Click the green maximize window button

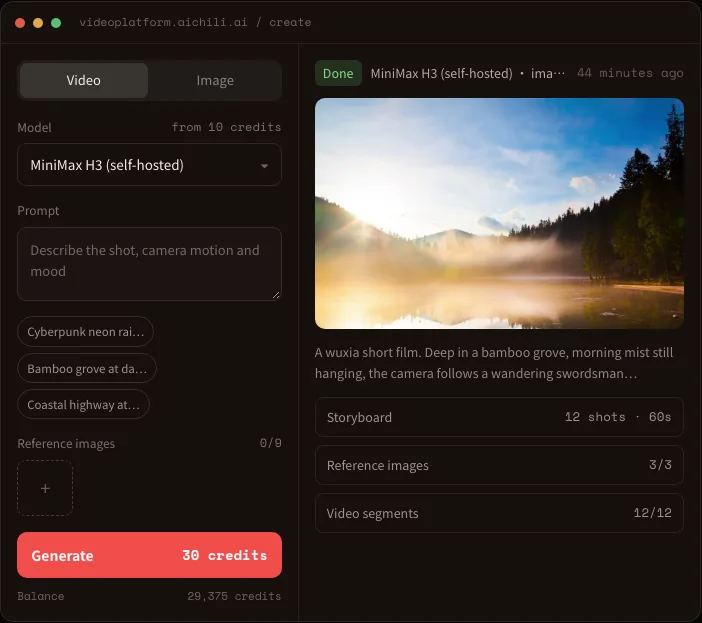tap(56, 23)
